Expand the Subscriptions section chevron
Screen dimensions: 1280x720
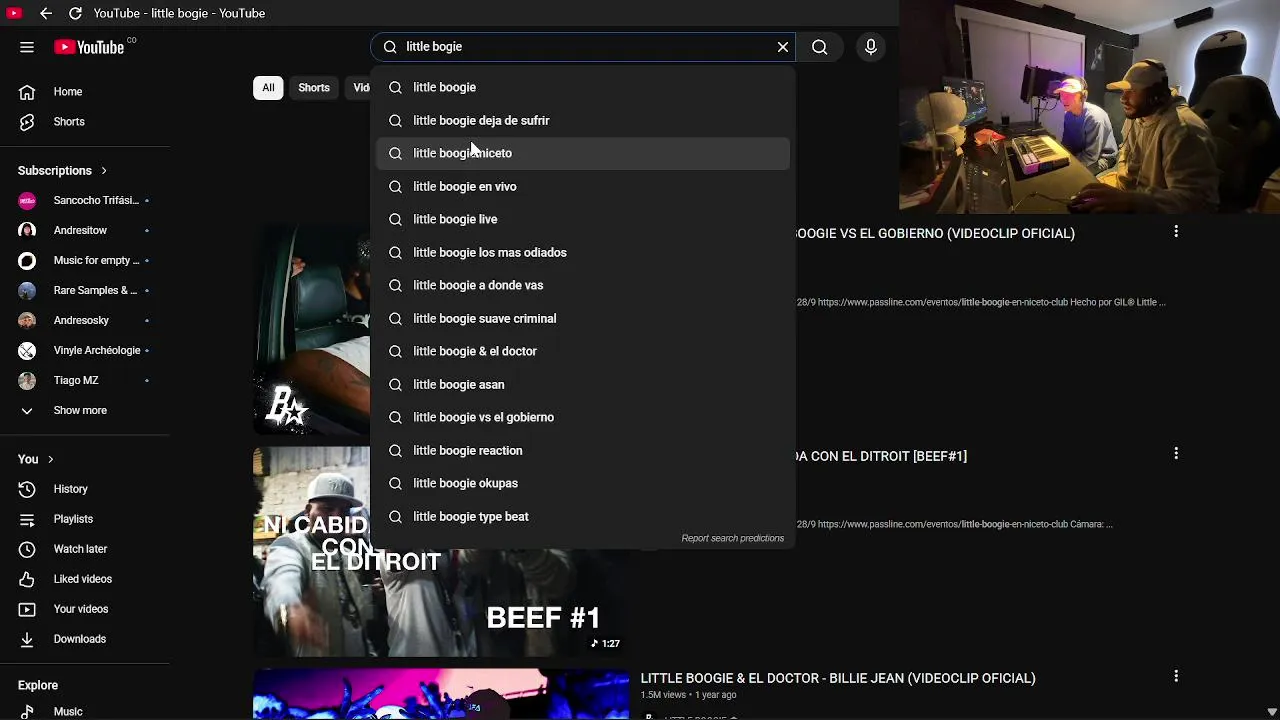coord(103,171)
